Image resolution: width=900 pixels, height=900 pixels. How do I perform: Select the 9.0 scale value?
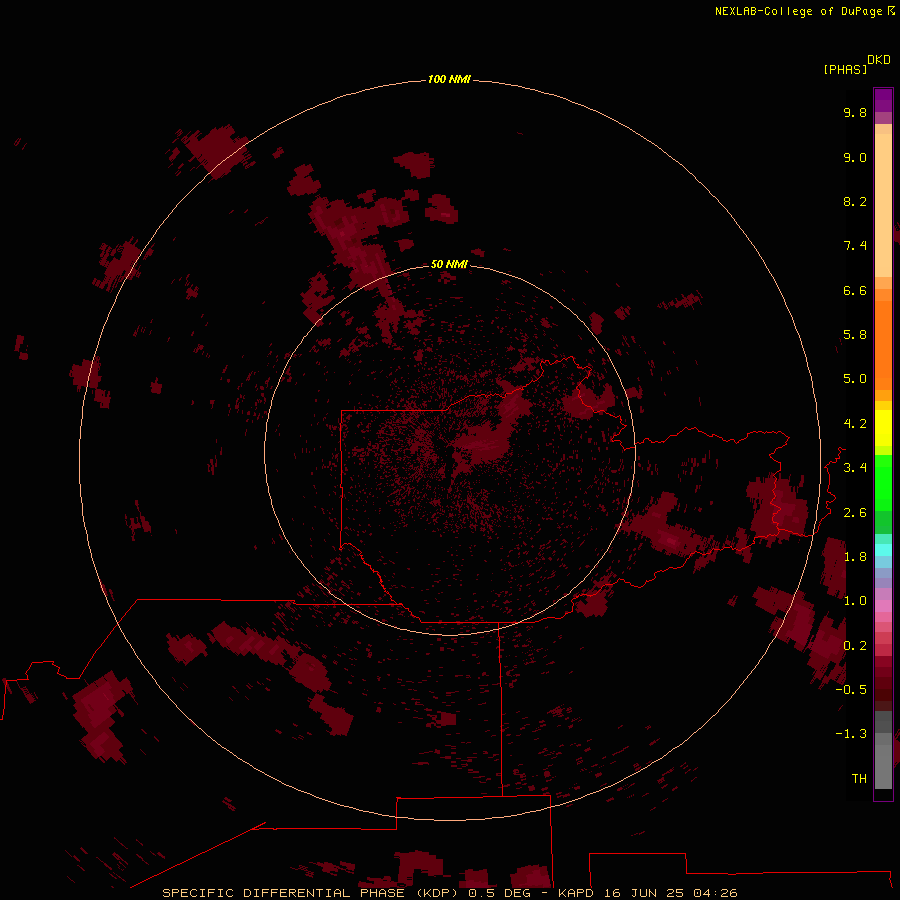pos(855,157)
